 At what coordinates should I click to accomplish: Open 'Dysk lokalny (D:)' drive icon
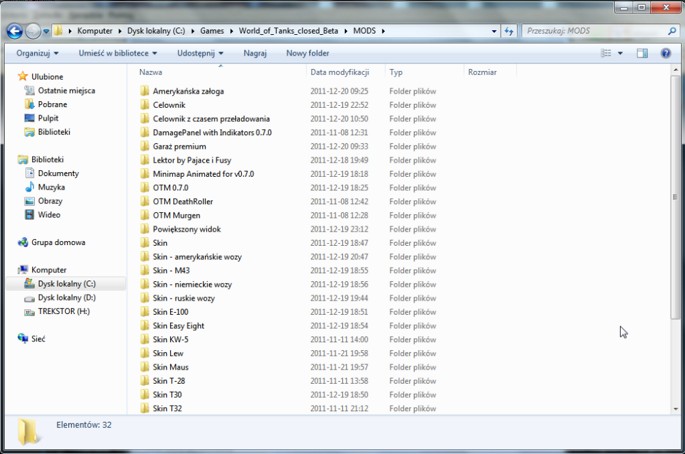29,298
